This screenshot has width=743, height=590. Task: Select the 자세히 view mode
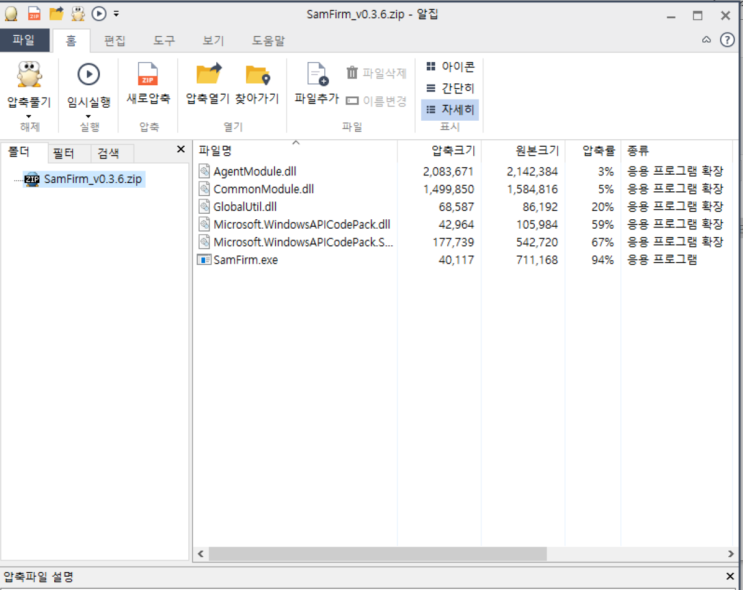click(450, 110)
